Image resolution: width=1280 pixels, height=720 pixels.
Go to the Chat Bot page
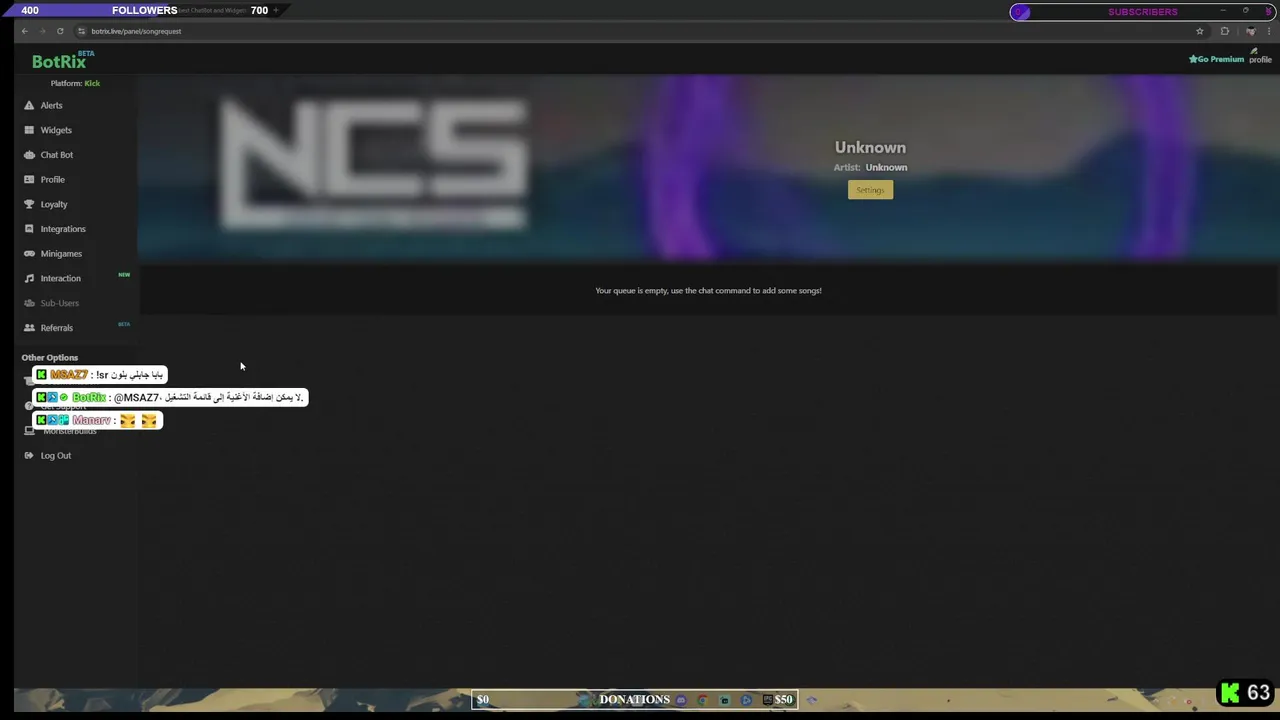coord(56,155)
